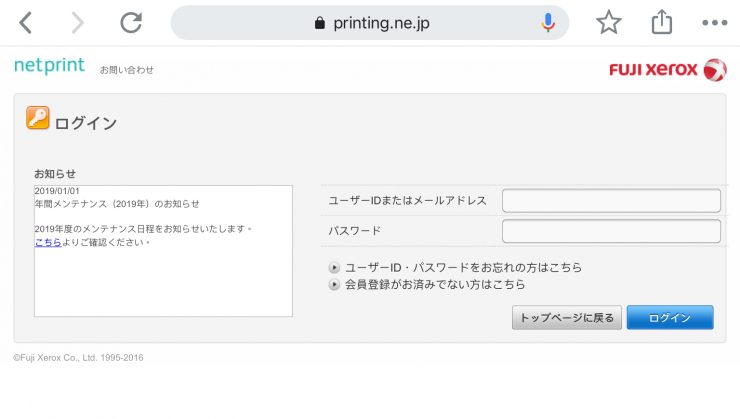The height and width of the screenshot is (419, 740).
Task: Click the お問い合わせ menu link
Action: click(126, 70)
